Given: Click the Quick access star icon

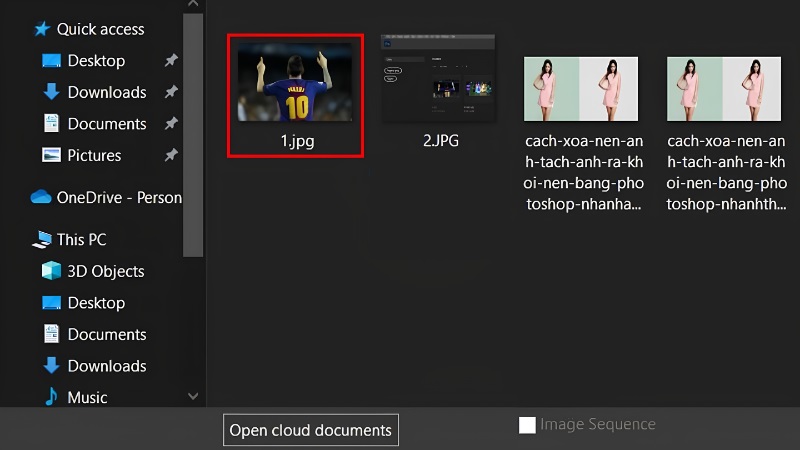Looking at the screenshot, I should (x=42, y=29).
